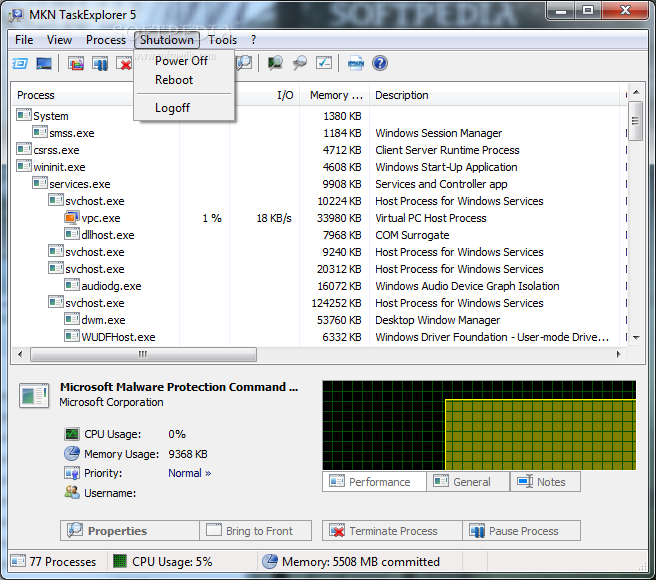Click the Bring to Front button

(x=256, y=531)
